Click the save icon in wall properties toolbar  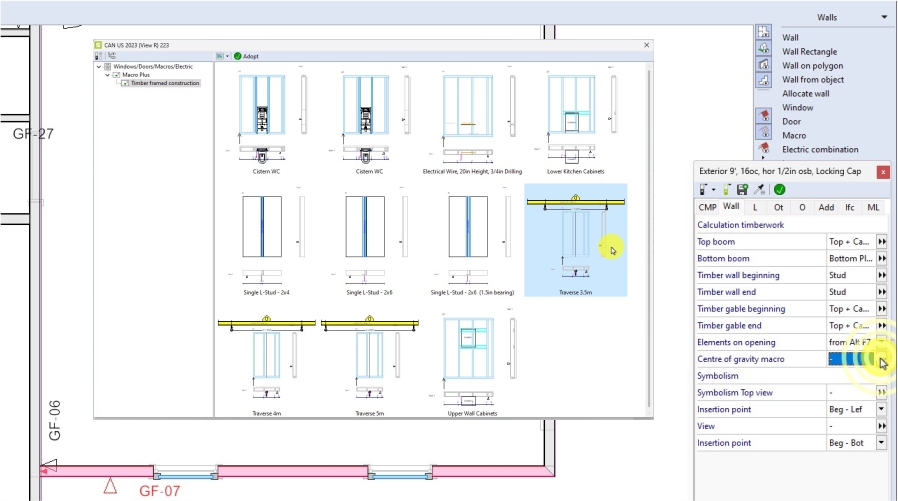[x=742, y=189]
